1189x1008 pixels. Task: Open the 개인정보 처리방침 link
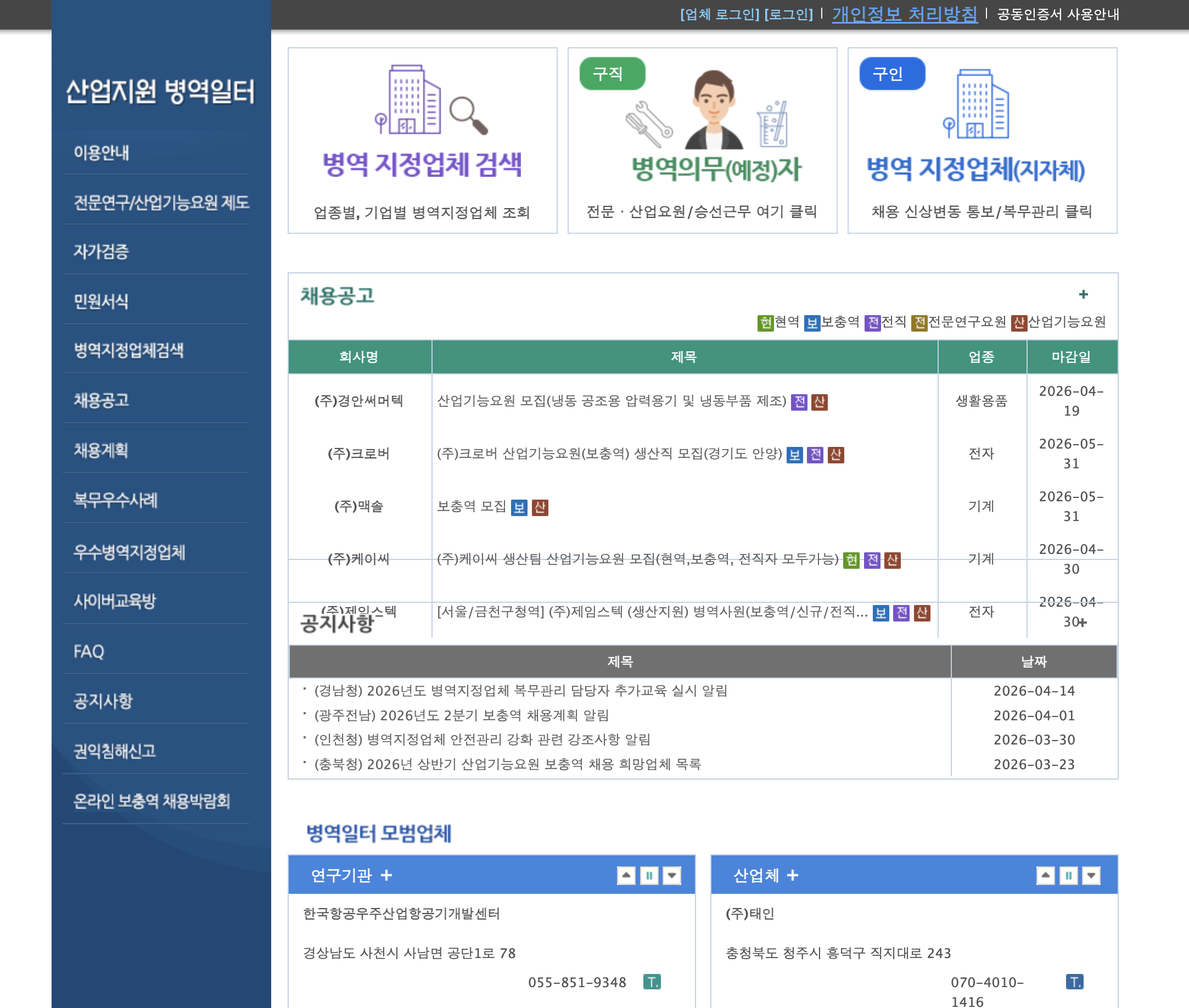point(905,15)
